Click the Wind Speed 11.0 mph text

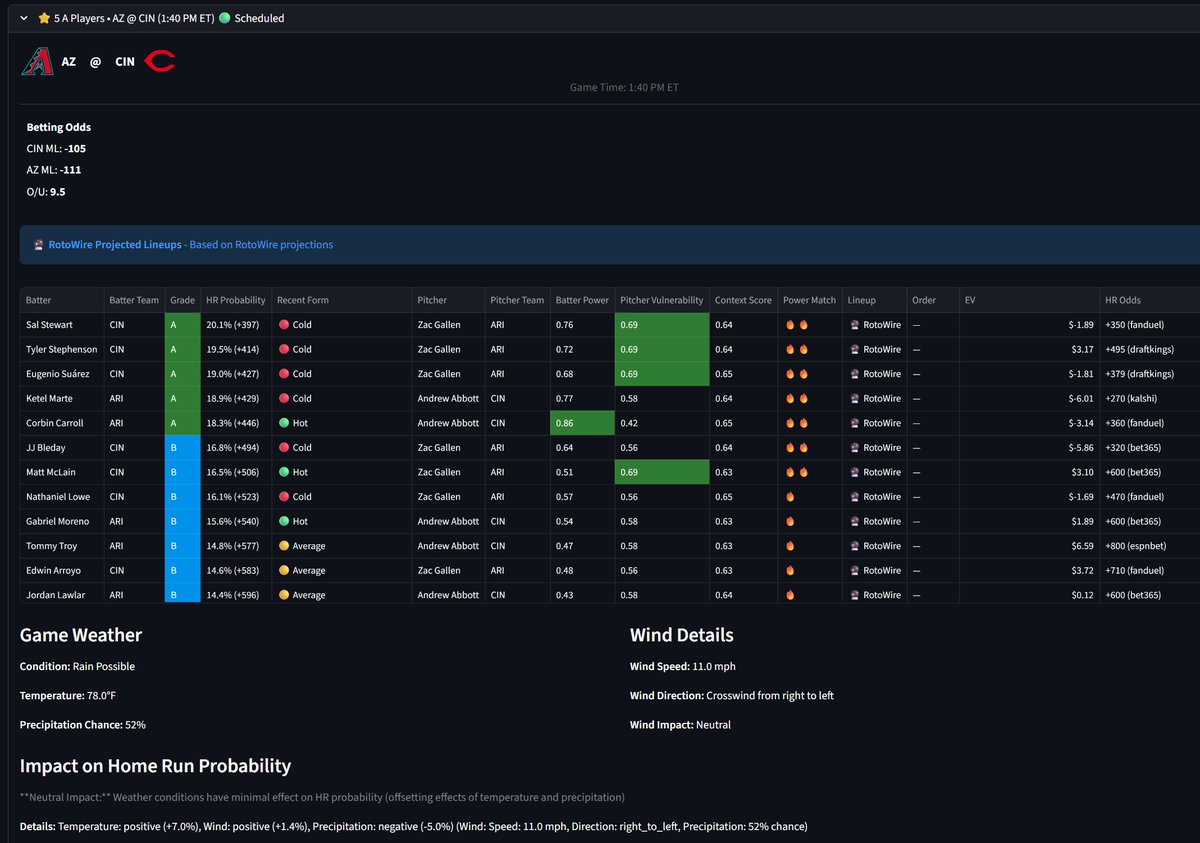tap(683, 667)
